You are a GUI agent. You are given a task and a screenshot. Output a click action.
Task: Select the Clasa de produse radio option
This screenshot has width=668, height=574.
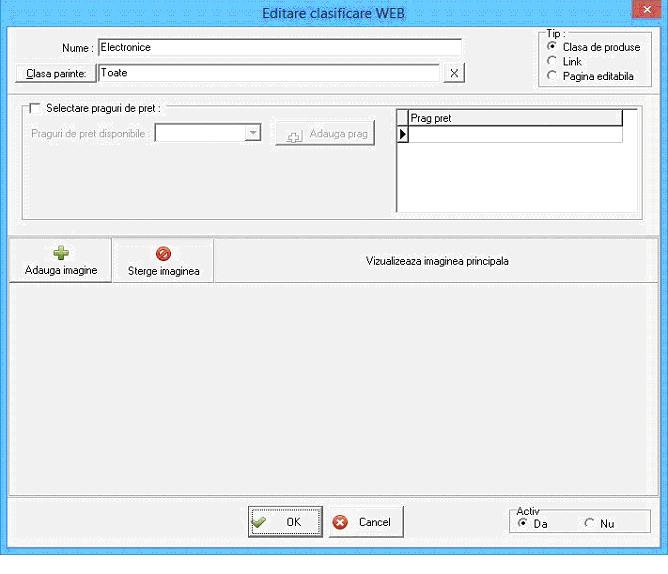point(552,47)
